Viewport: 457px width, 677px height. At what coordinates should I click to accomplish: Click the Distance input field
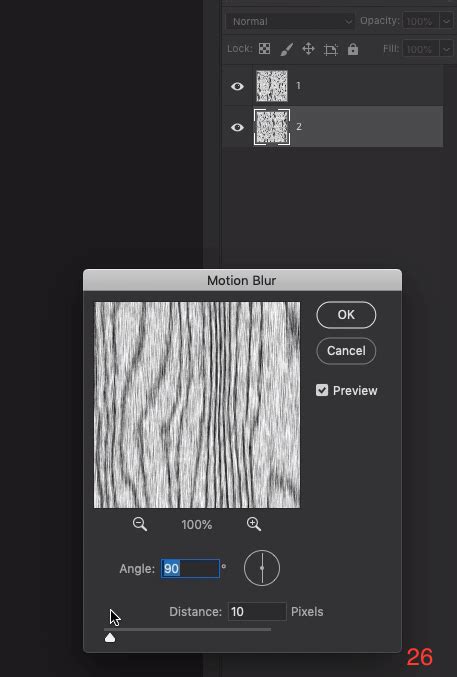tap(257, 611)
